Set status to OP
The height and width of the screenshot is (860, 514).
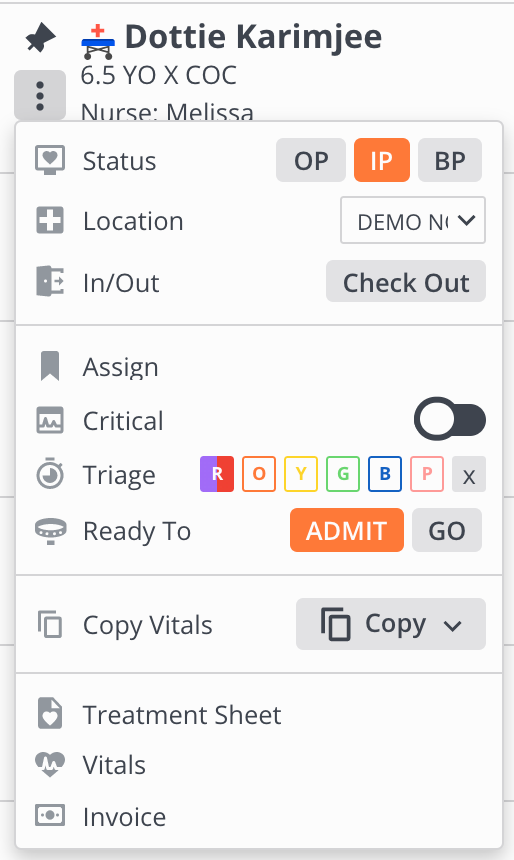[x=311, y=160]
